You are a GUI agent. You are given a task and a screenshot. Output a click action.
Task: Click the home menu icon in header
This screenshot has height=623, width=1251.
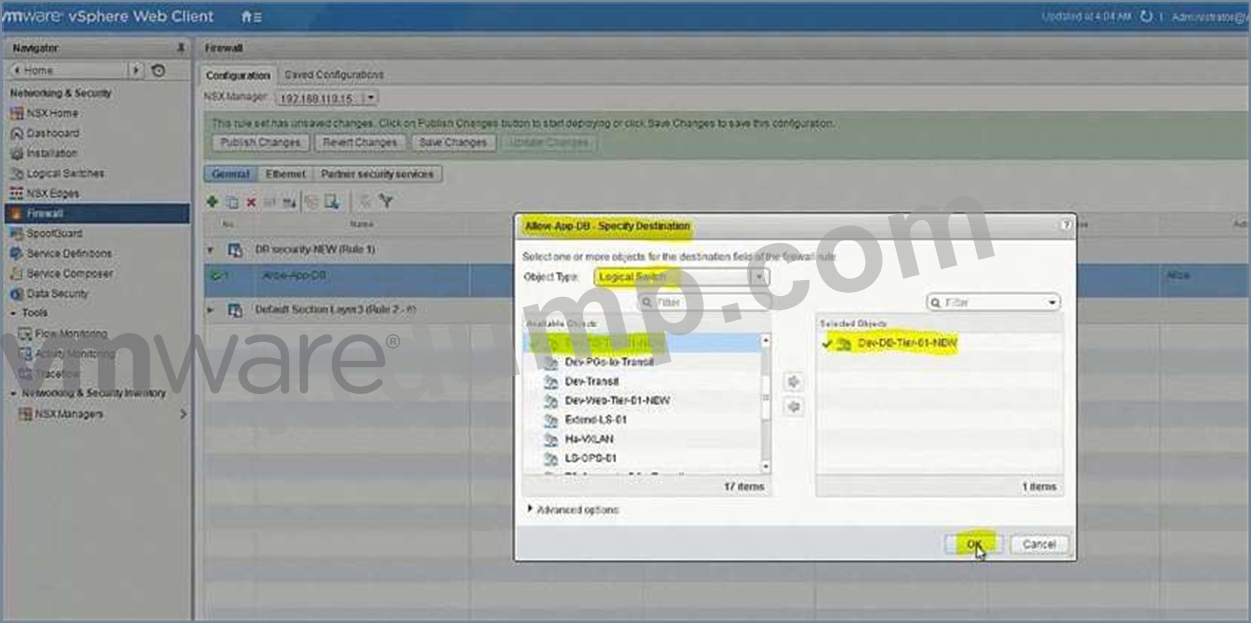[x=252, y=17]
